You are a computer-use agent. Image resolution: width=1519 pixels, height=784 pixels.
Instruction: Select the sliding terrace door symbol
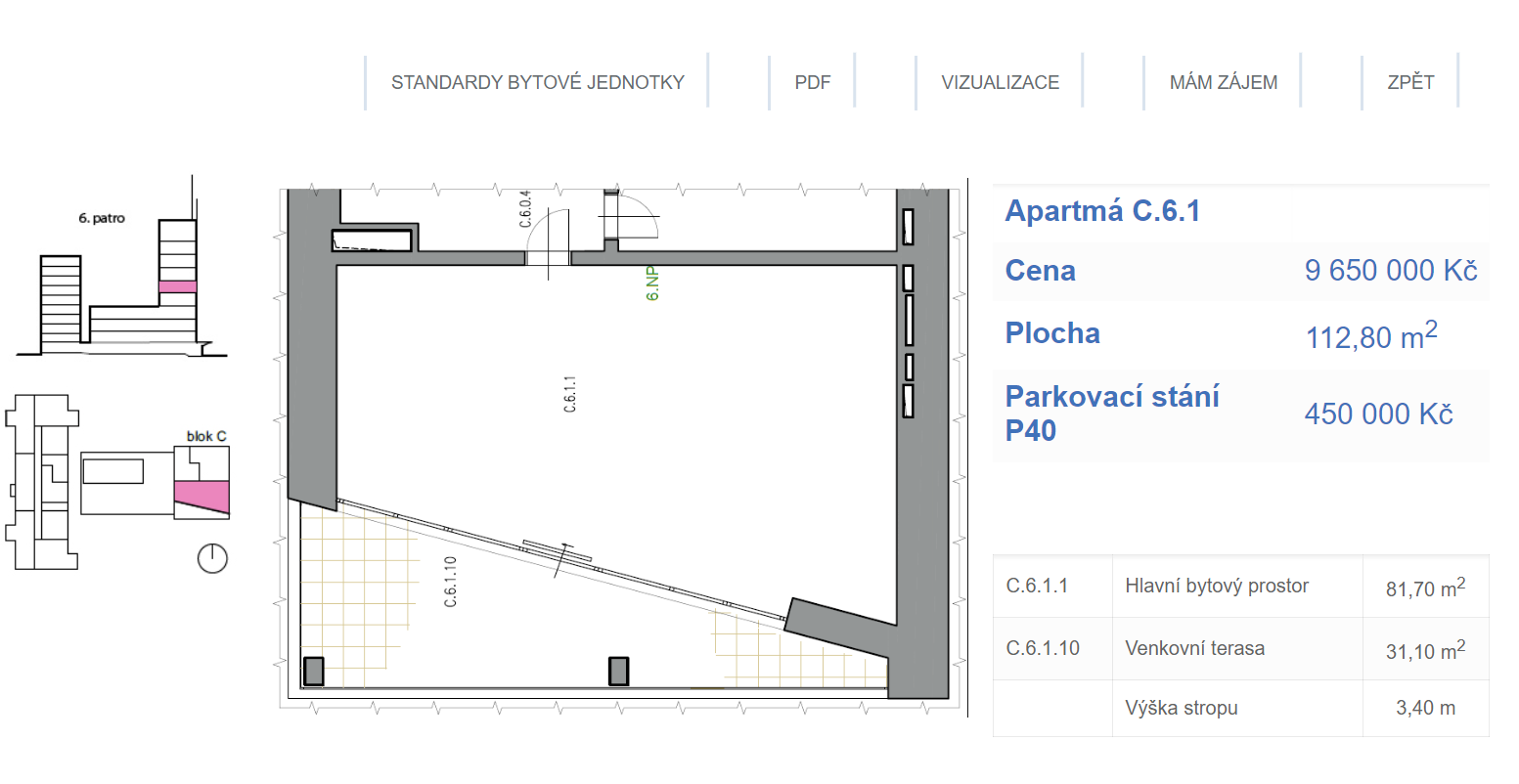[x=558, y=552]
